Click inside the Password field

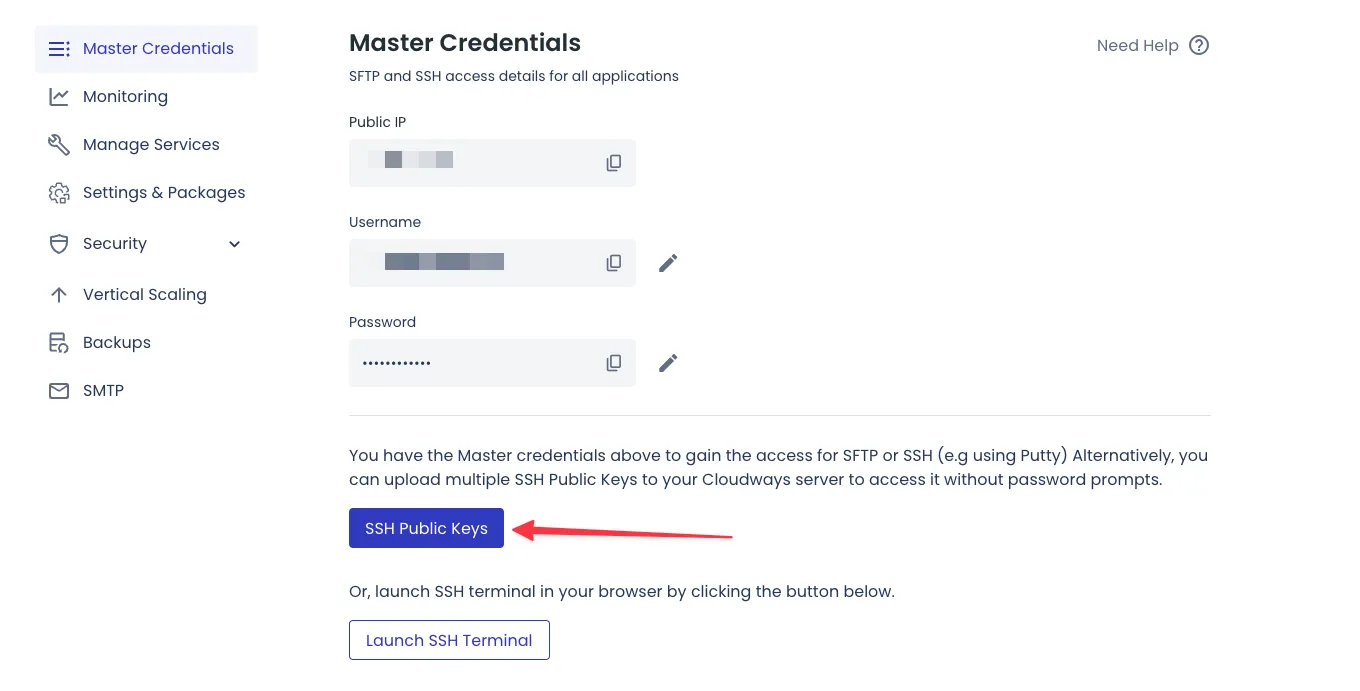pos(470,363)
